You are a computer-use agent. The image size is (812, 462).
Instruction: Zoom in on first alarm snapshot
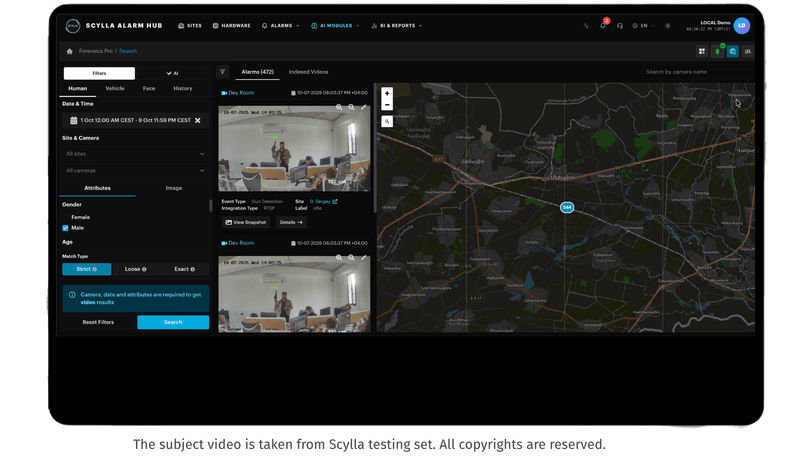click(x=339, y=107)
